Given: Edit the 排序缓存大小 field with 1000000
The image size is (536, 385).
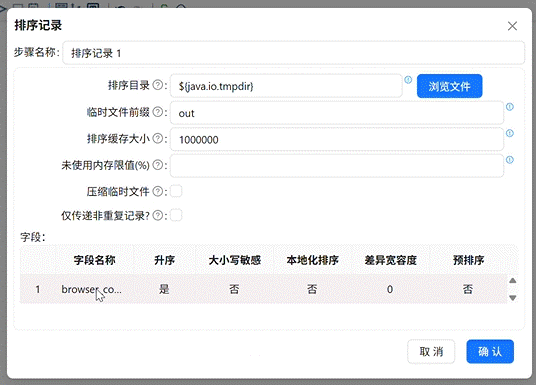Looking at the screenshot, I should click(x=337, y=140).
